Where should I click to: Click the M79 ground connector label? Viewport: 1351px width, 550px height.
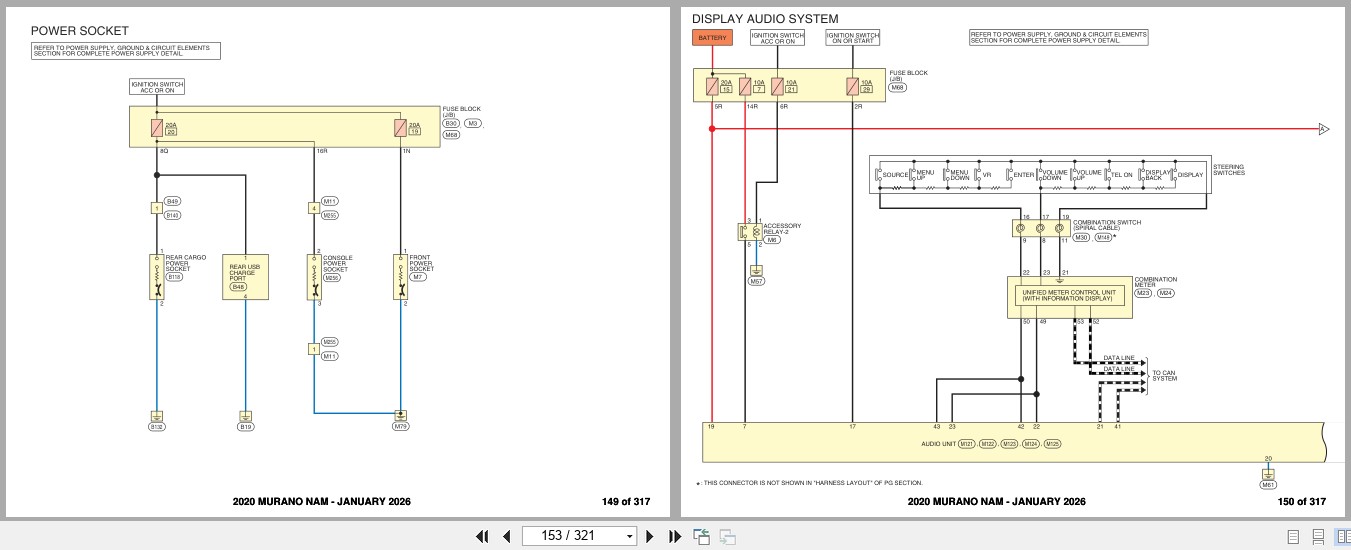(x=401, y=427)
